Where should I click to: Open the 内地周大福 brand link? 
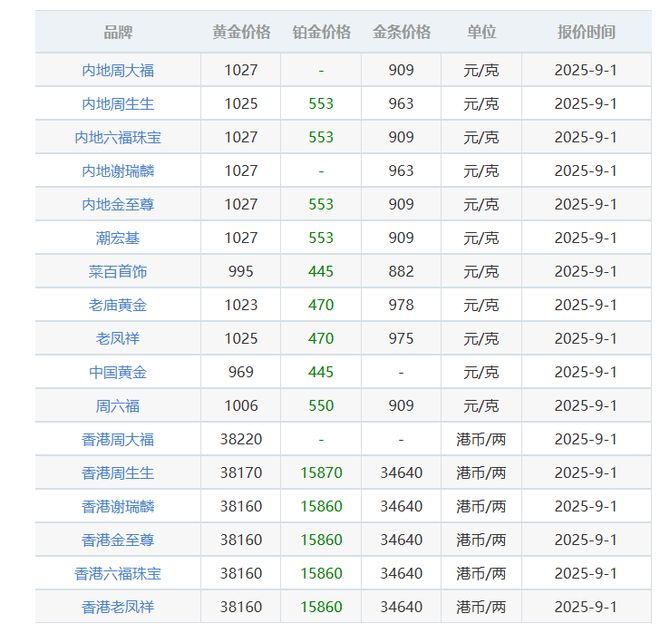coord(118,70)
